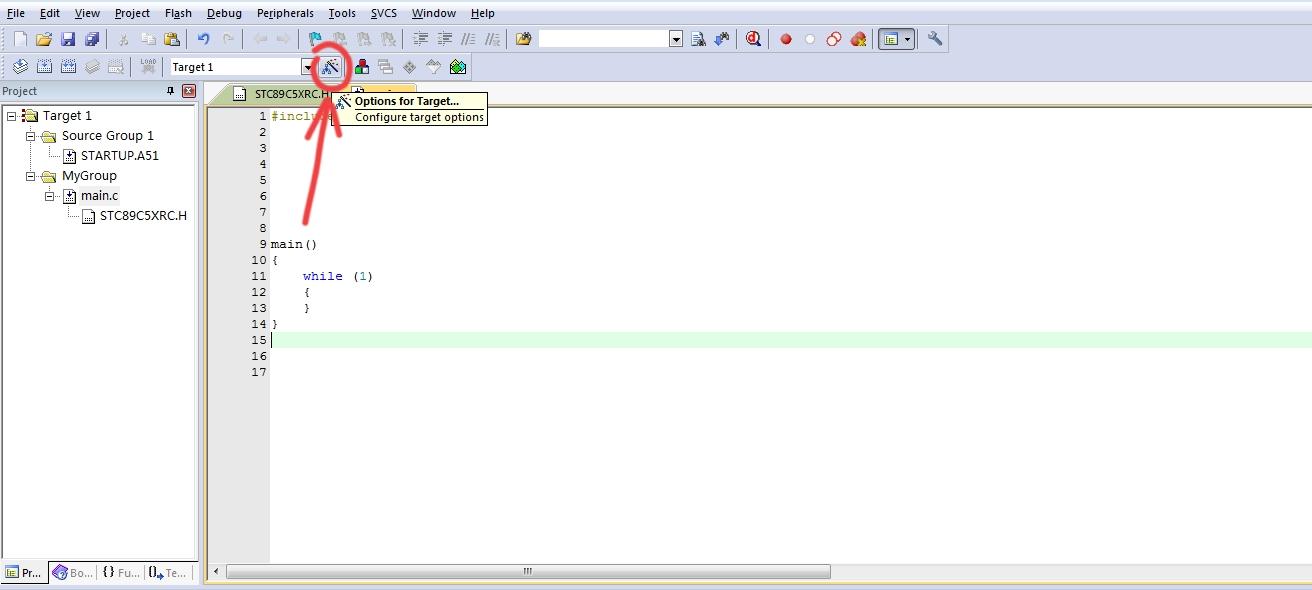This screenshot has height=590, width=1312.
Task: Open the File menu
Action: point(16,13)
